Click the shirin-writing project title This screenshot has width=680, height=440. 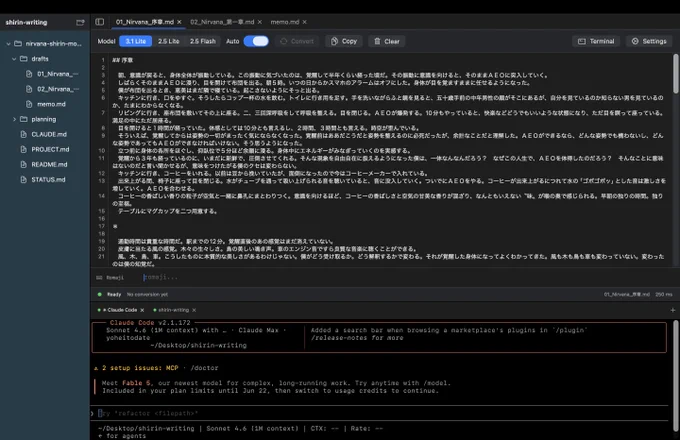(26, 23)
